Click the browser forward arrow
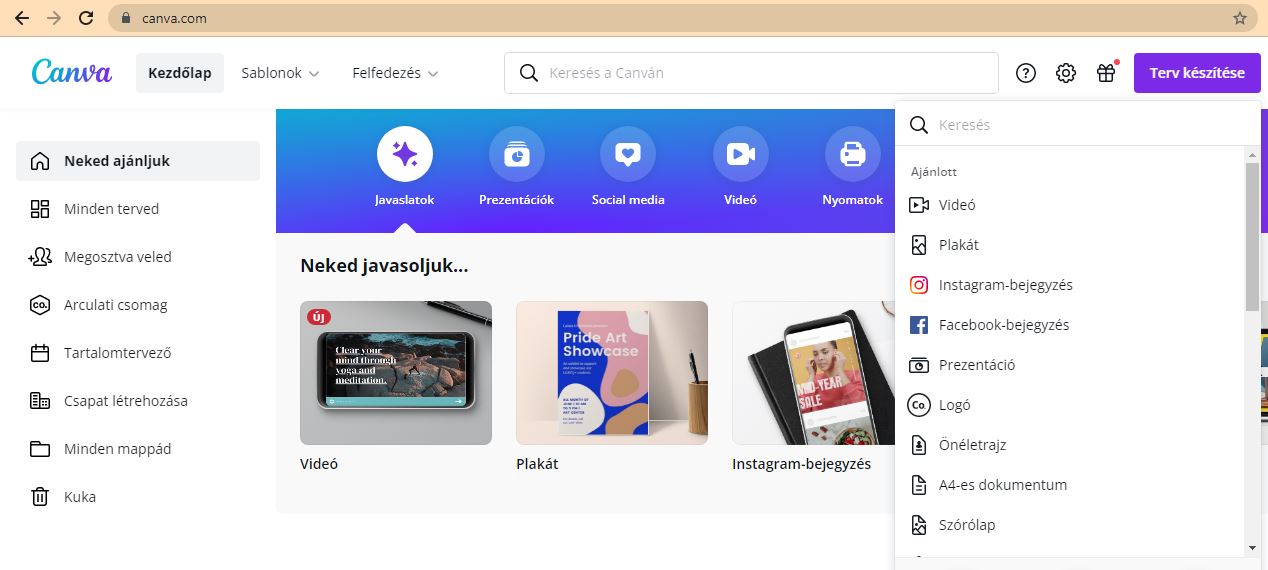1268x570 pixels. click(x=54, y=18)
